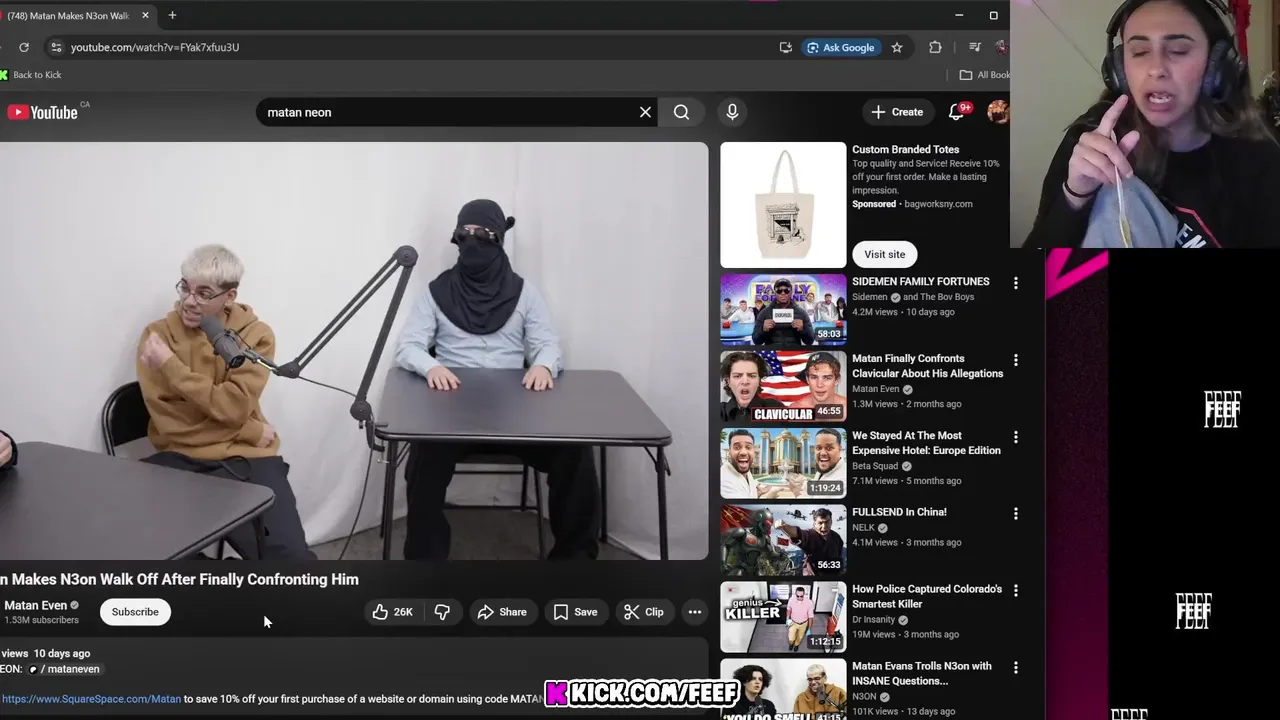Open Custom Branded Totes ad title
This screenshot has width=1280, height=720.
click(905, 150)
